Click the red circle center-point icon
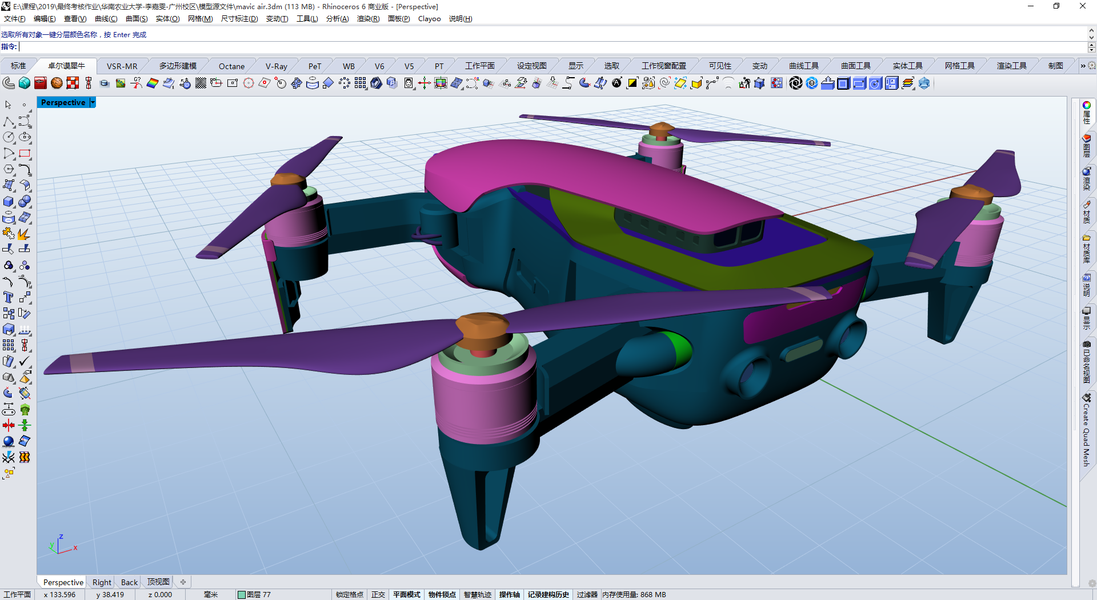 coord(248,83)
